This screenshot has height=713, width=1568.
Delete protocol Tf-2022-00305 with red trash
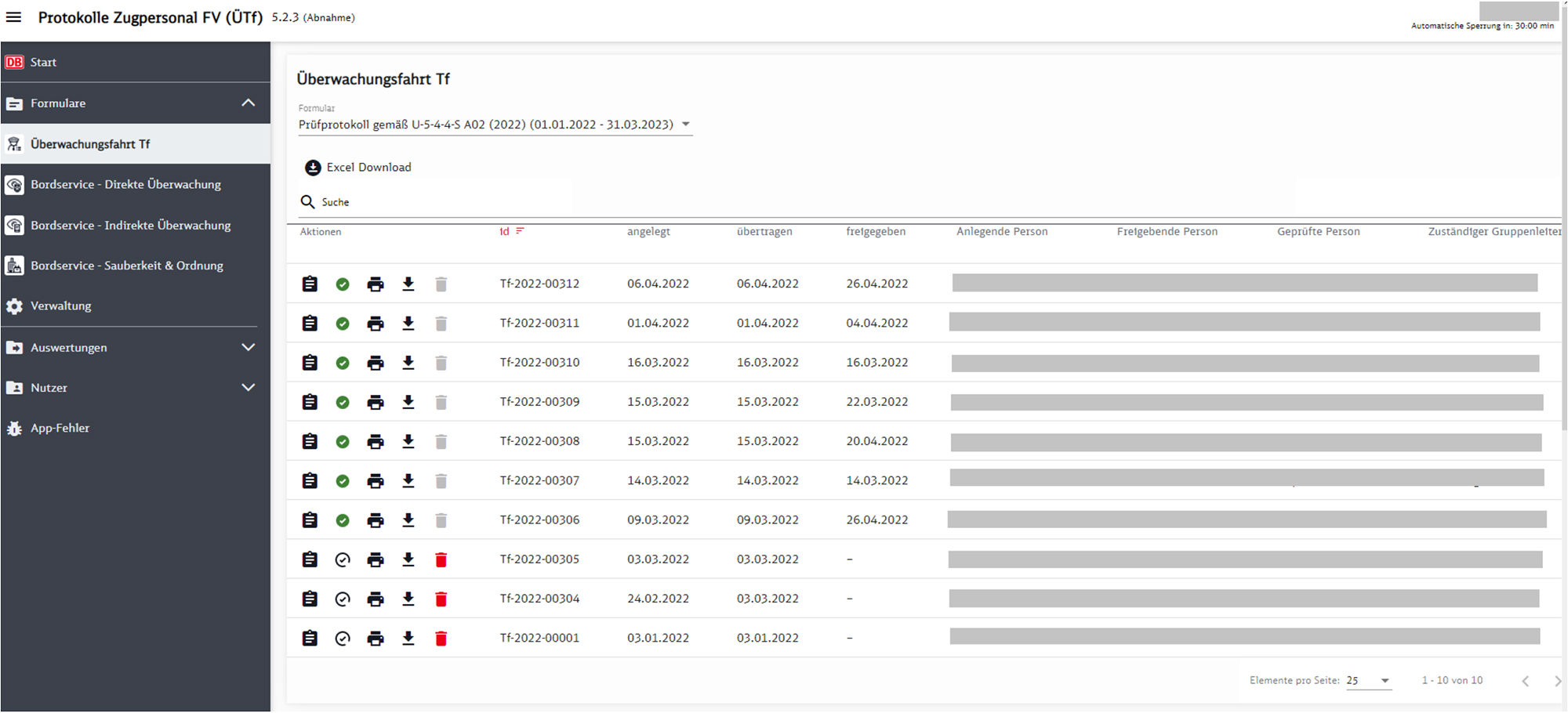(x=441, y=559)
